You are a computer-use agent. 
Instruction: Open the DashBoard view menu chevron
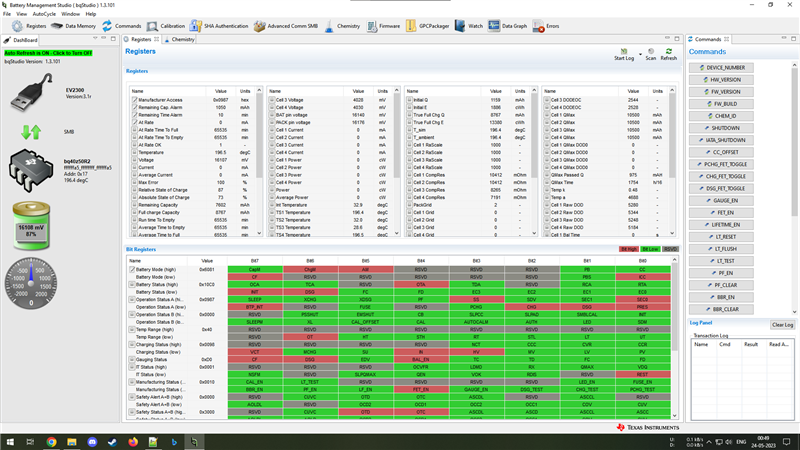95,39
